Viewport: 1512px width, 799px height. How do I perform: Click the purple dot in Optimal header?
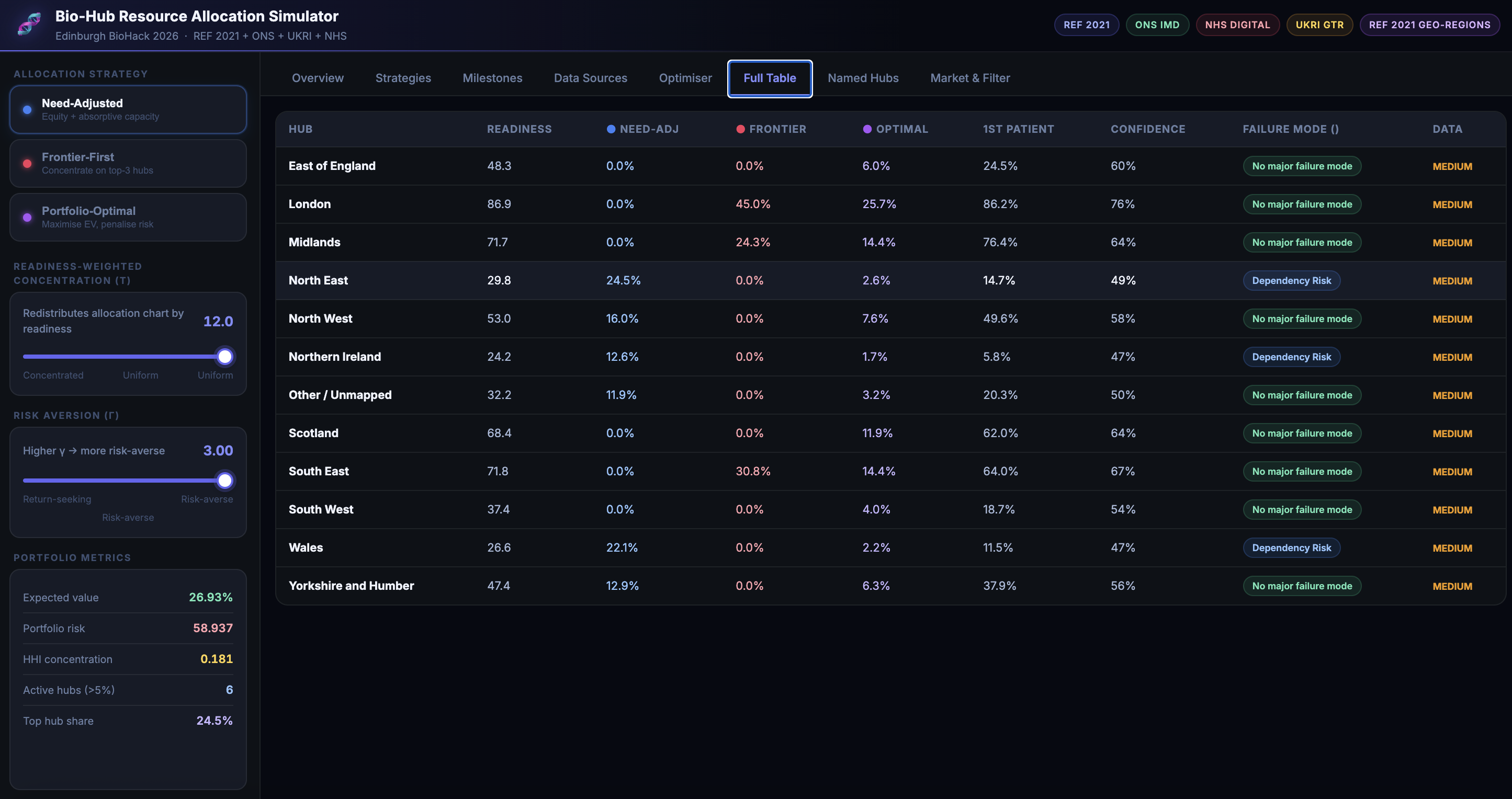pos(867,129)
